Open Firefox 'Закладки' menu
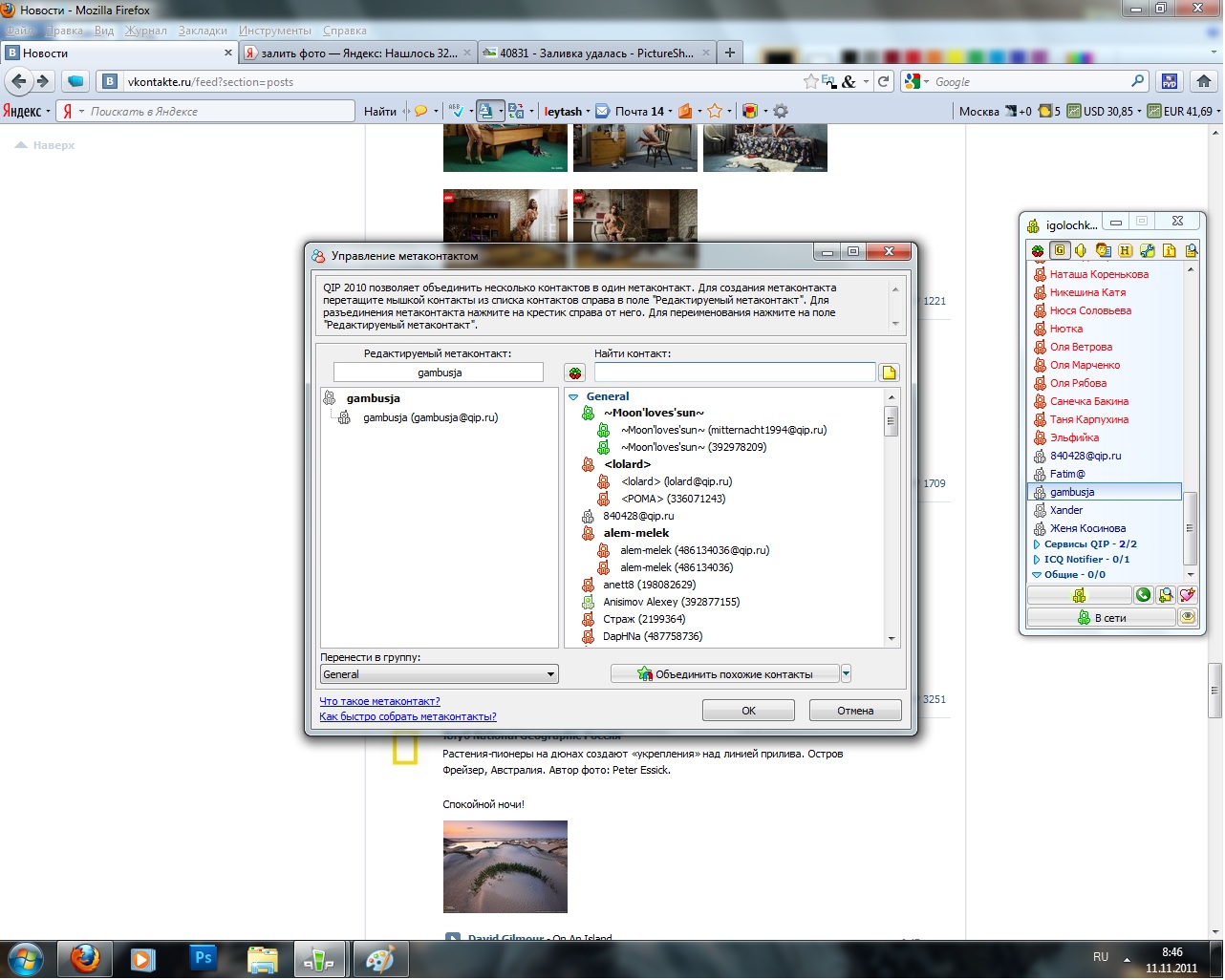This screenshot has width=1225, height=980. pos(203,31)
